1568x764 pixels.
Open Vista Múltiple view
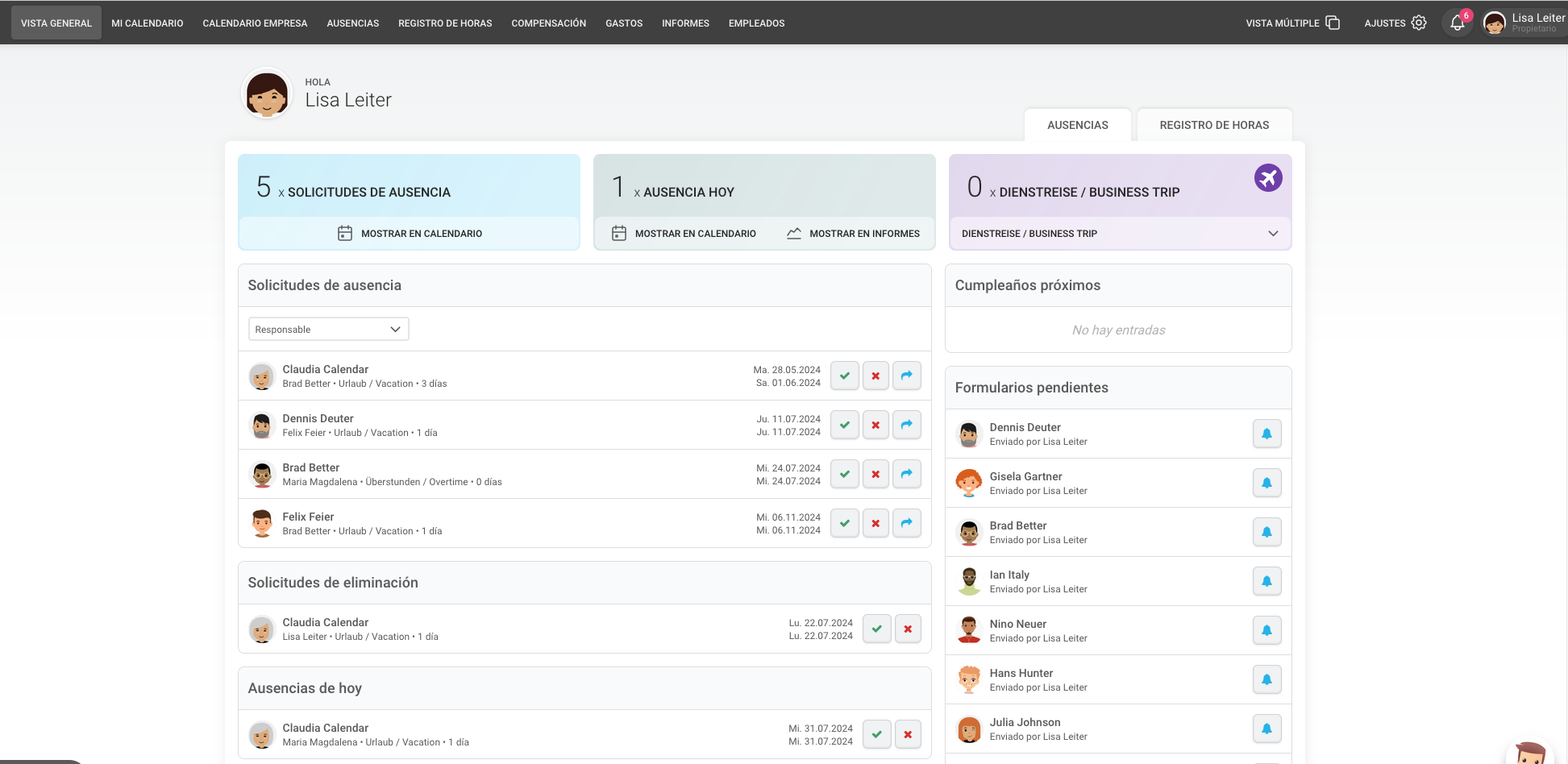coord(1292,23)
